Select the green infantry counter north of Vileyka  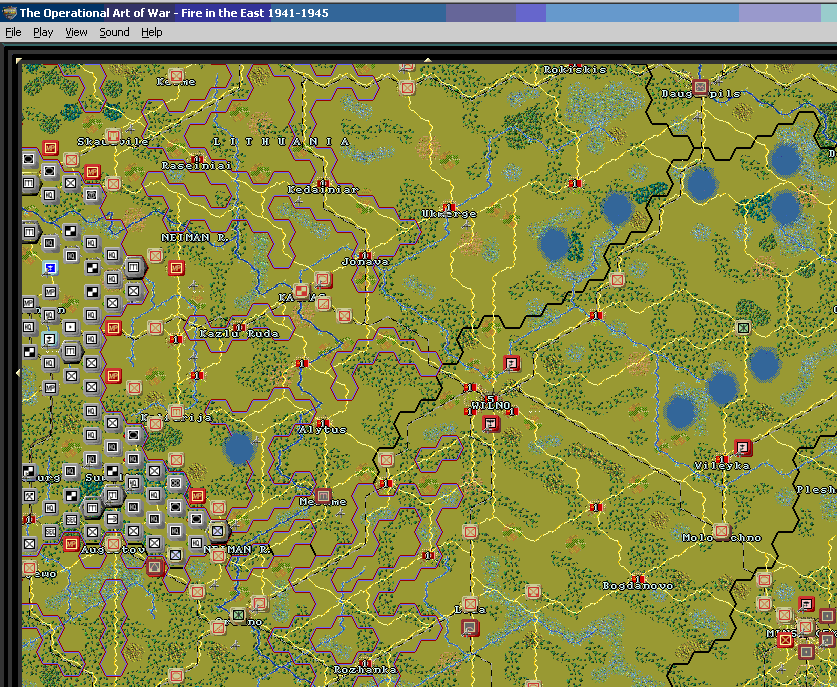point(743,327)
